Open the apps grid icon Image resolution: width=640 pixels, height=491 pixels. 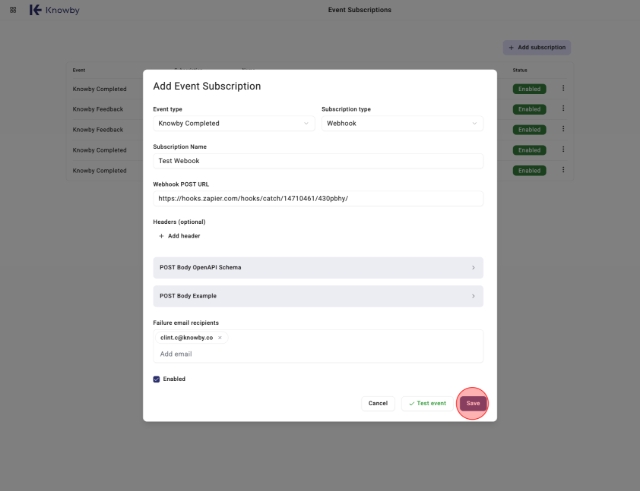tap(13, 10)
